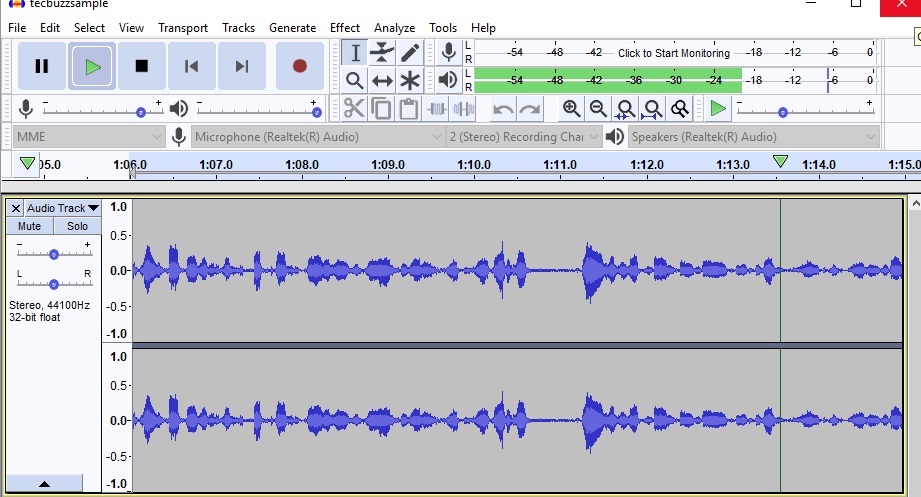Click the Cut scissors icon
The width and height of the screenshot is (921, 497).
coord(354,109)
